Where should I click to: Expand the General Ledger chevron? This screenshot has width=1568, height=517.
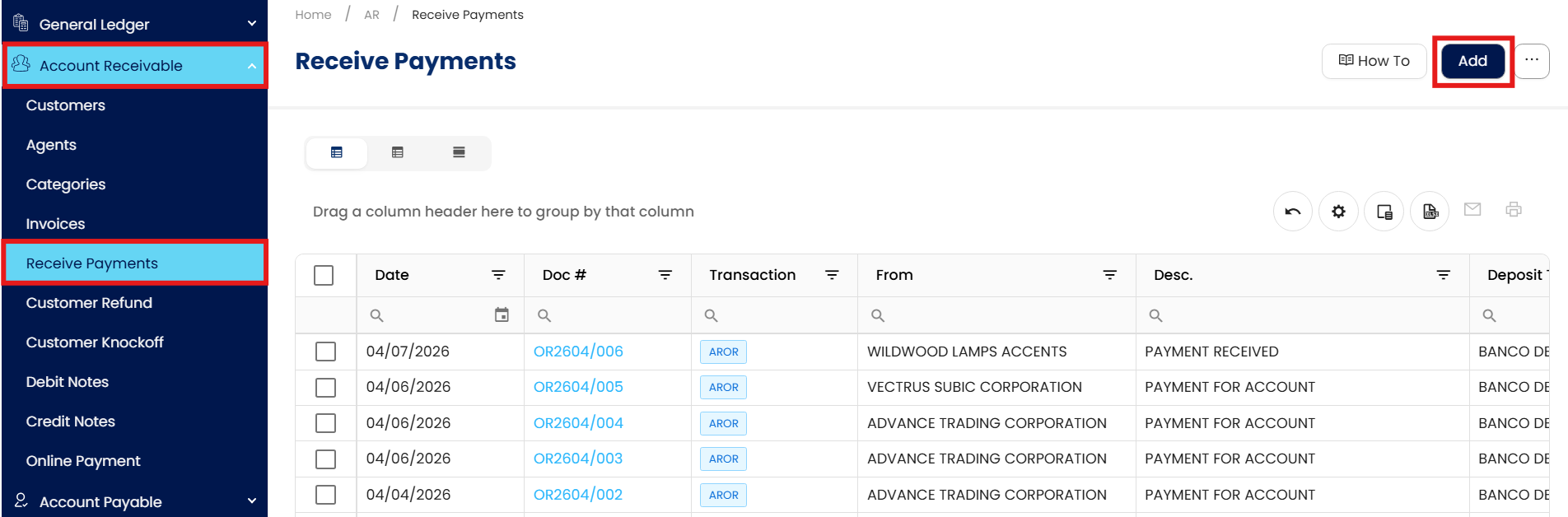coord(252,24)
